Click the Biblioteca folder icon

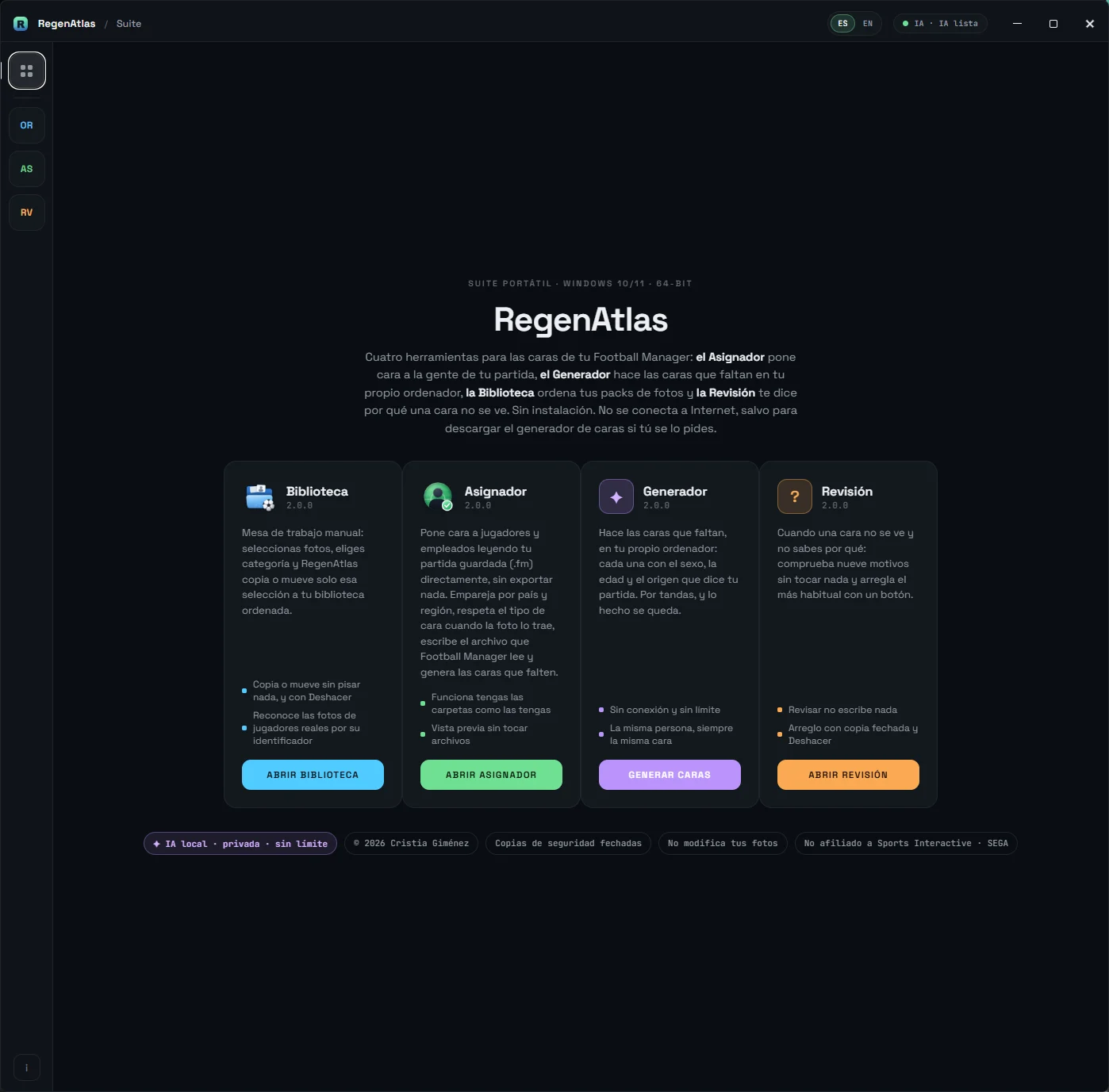pos(259,497)
